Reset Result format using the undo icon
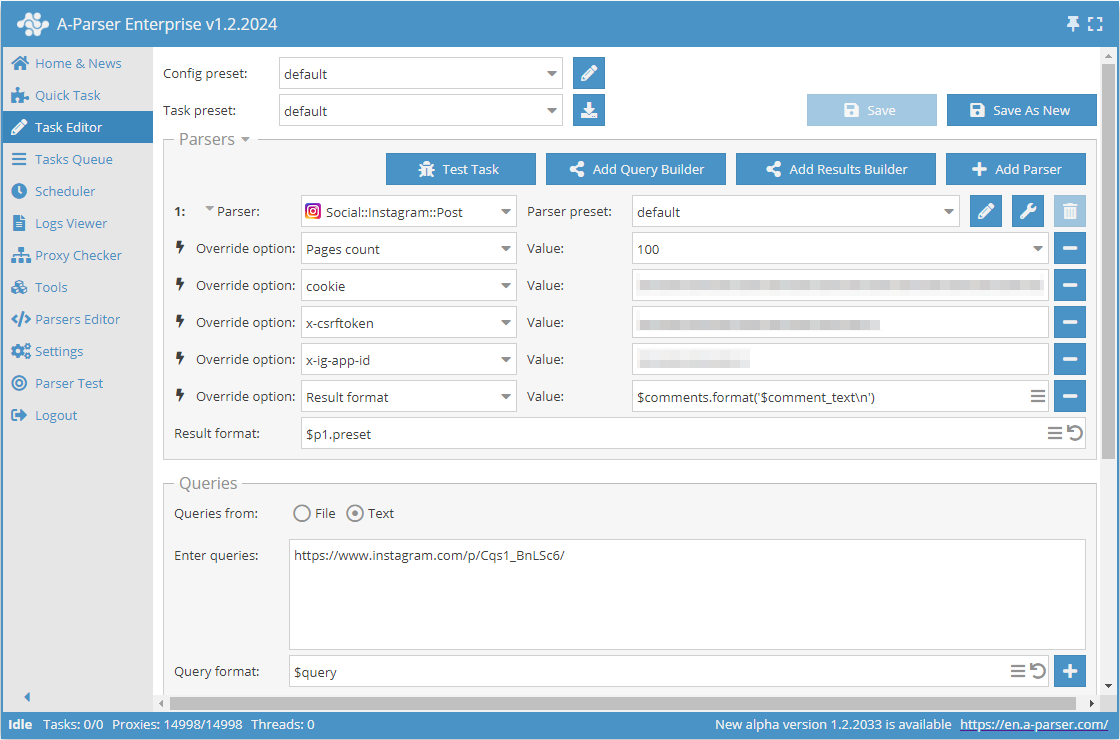Viewport: 1120px width, 740px height. [1075, 434]
